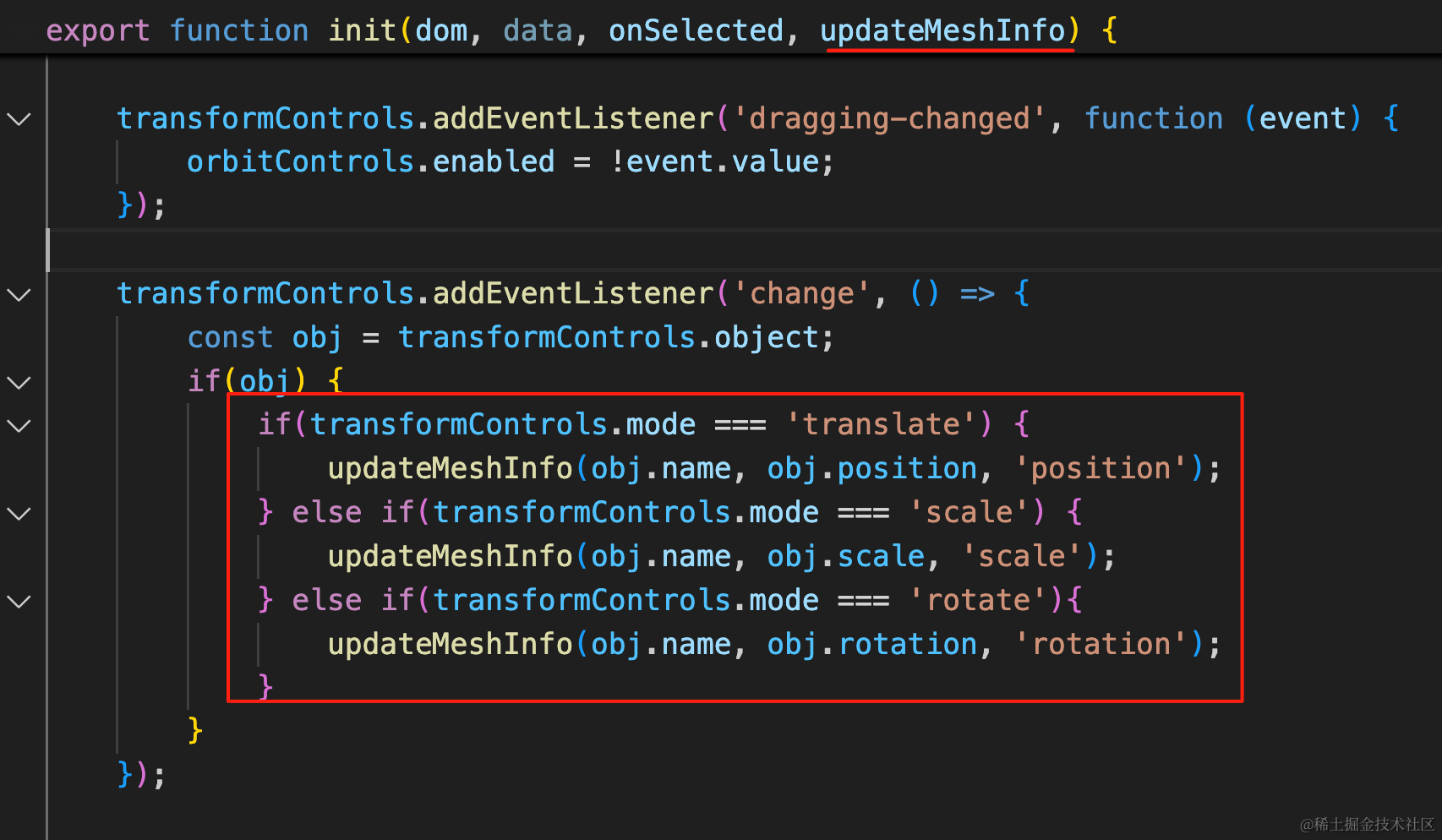The image size is (1442, 840).
Task: Click "addEventListener" on the dragging-changed line
Action: click(x=573, y=119)
